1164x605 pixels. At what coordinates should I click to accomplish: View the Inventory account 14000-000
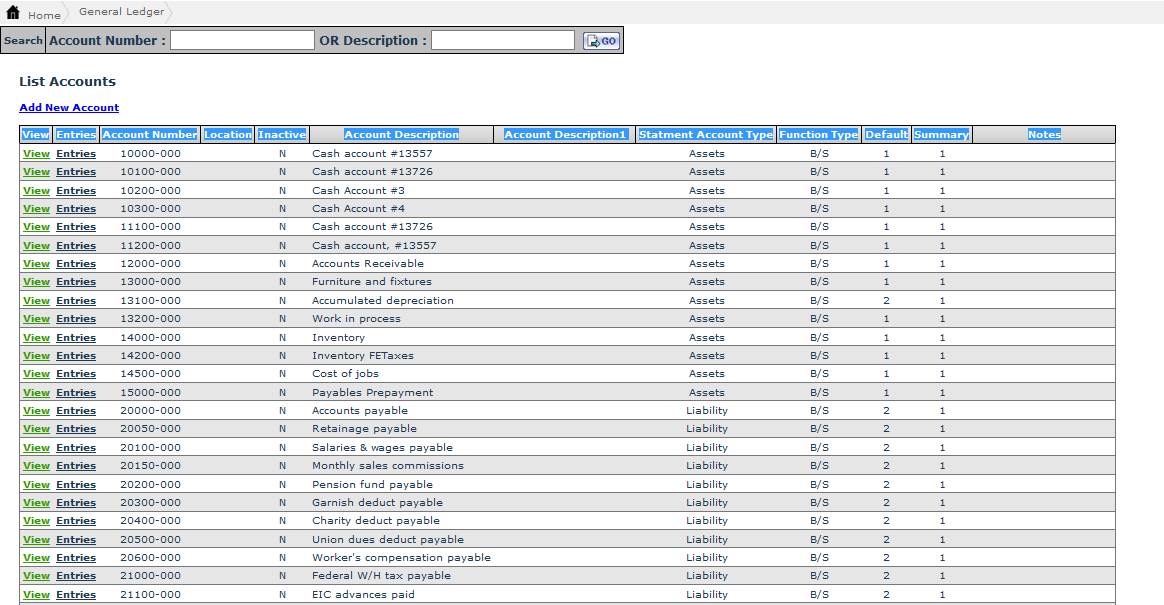[x=36, y=338]
